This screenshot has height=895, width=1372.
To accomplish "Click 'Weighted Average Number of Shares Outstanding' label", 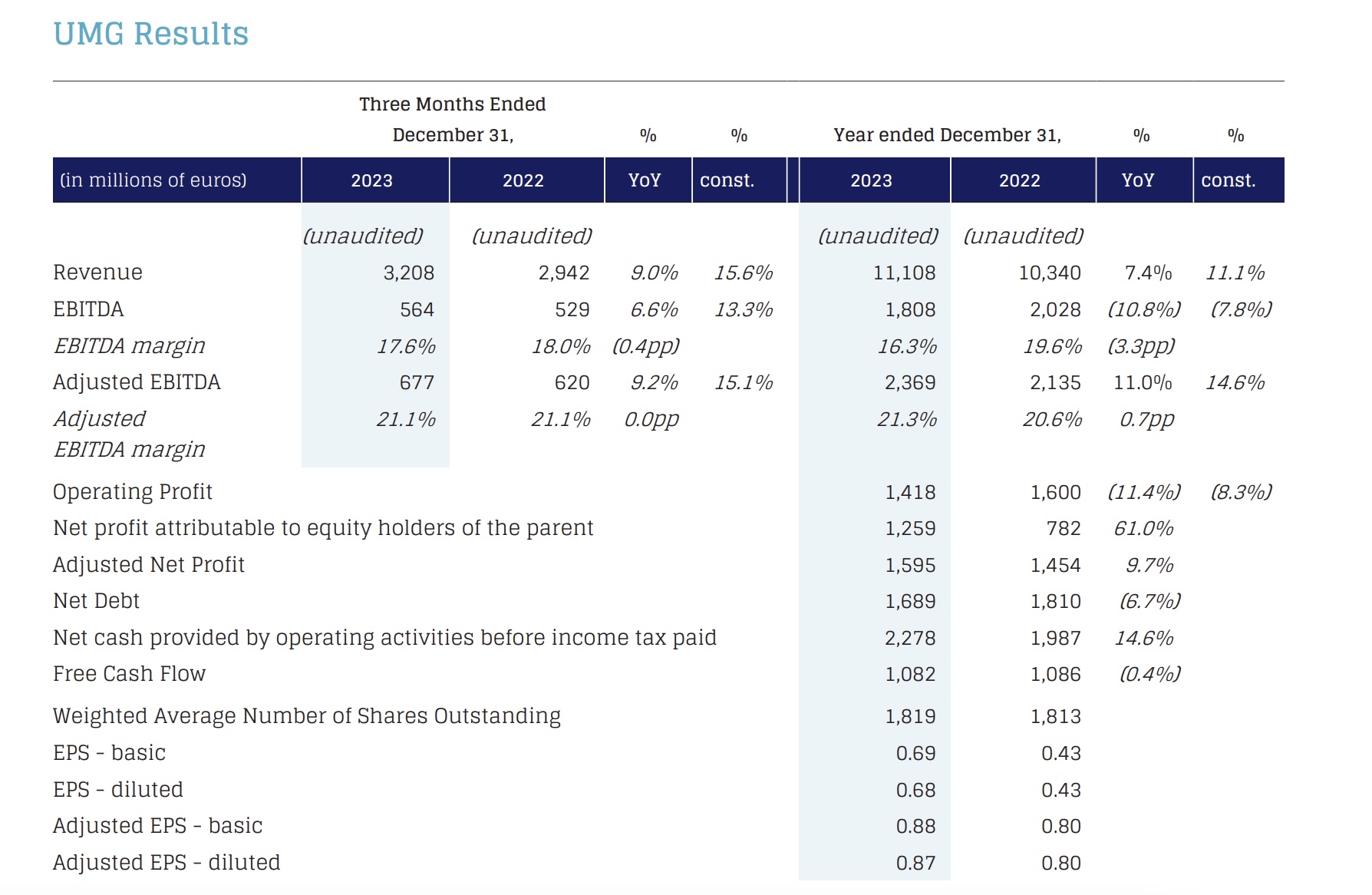I will click(307, 716).
